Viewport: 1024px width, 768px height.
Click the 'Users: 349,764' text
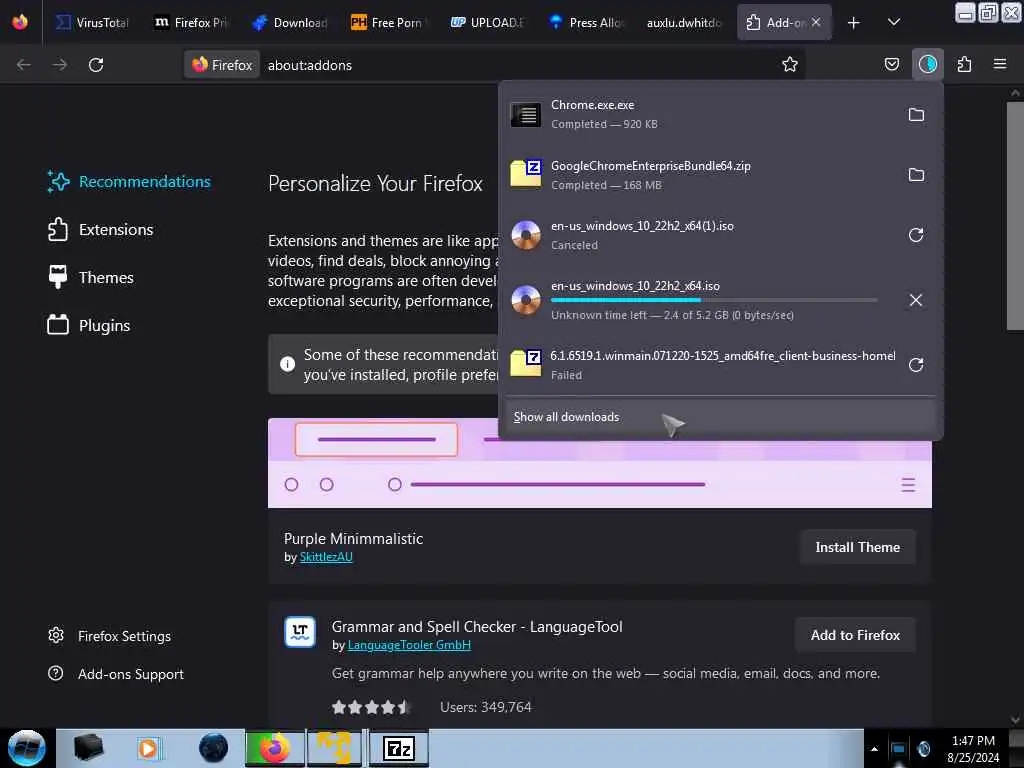coord(485,707)
